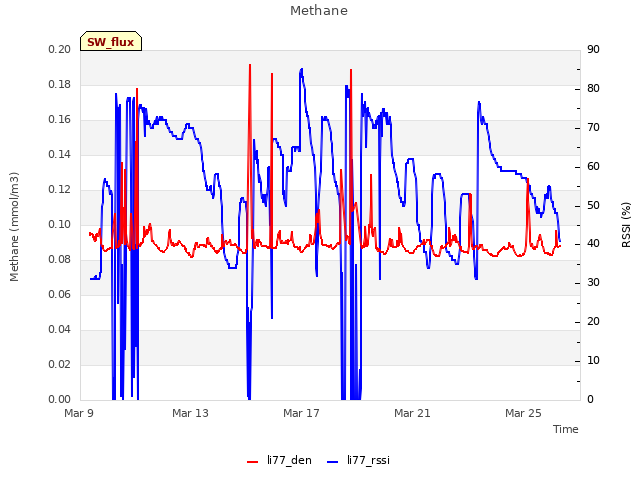The width and height of the screenshot is (640, 480).
Task: Click the 0 RSSI axis value
Action: pos(590,399)
